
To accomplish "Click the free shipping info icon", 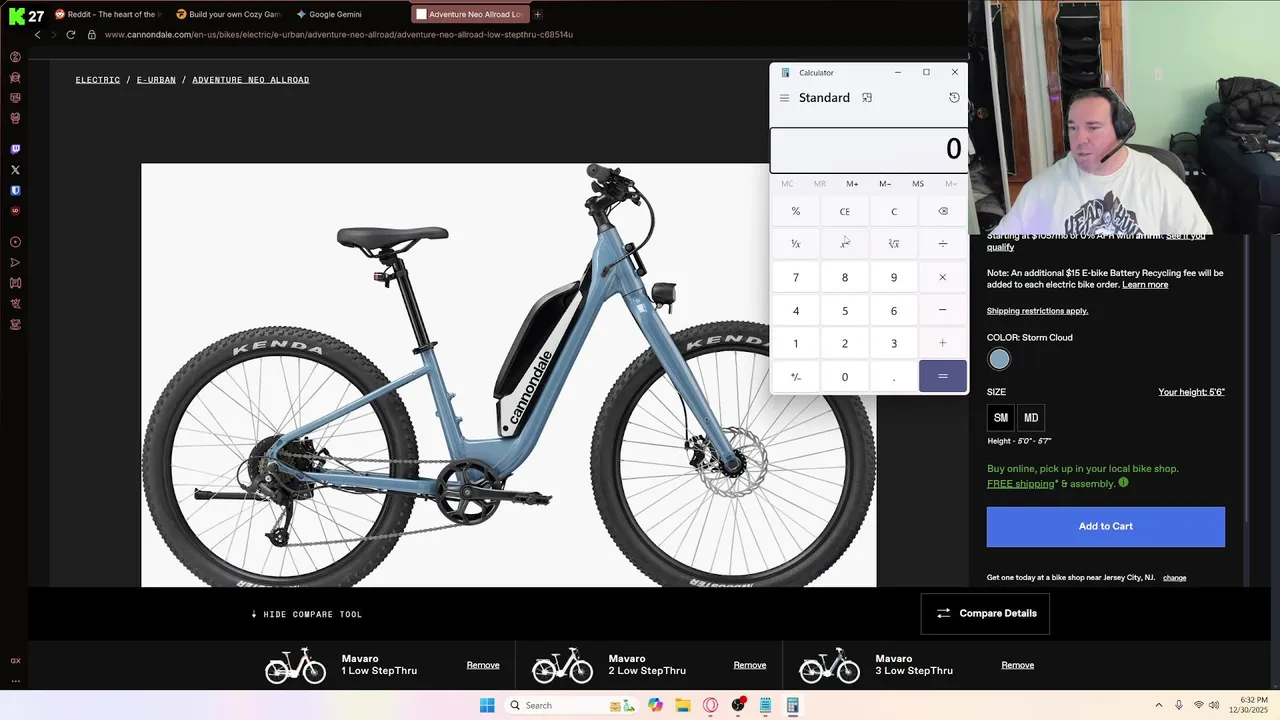I will 1123,483.
